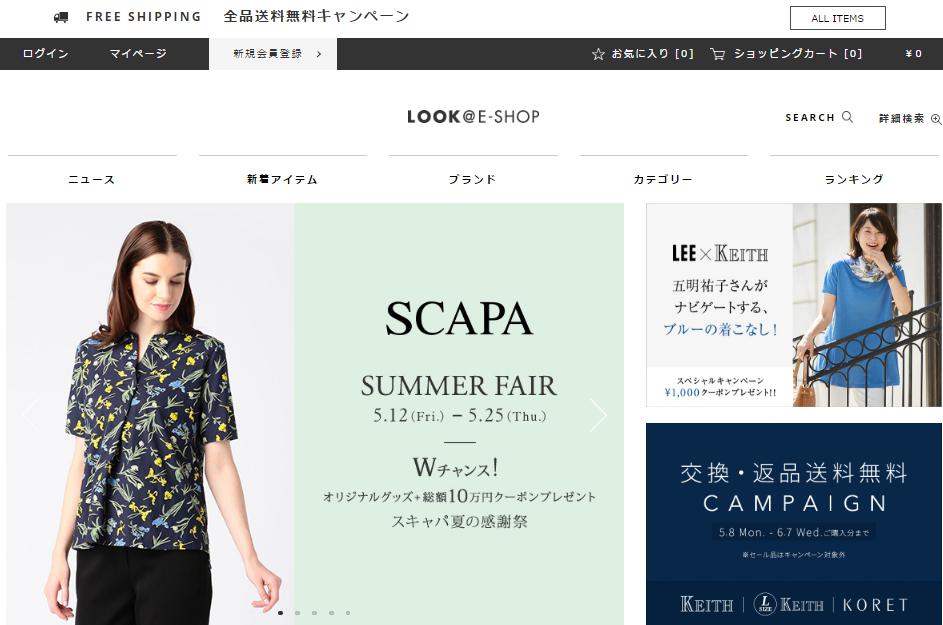Open the LEE × KEITH campaign banner
Image resolution: width=943 pixels, height=625 pixels.
(x=794, y=305)
